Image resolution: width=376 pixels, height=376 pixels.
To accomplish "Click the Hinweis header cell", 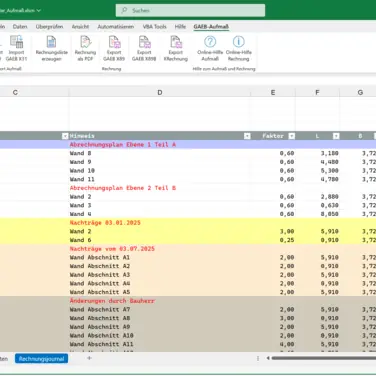I will coord(160,136).
